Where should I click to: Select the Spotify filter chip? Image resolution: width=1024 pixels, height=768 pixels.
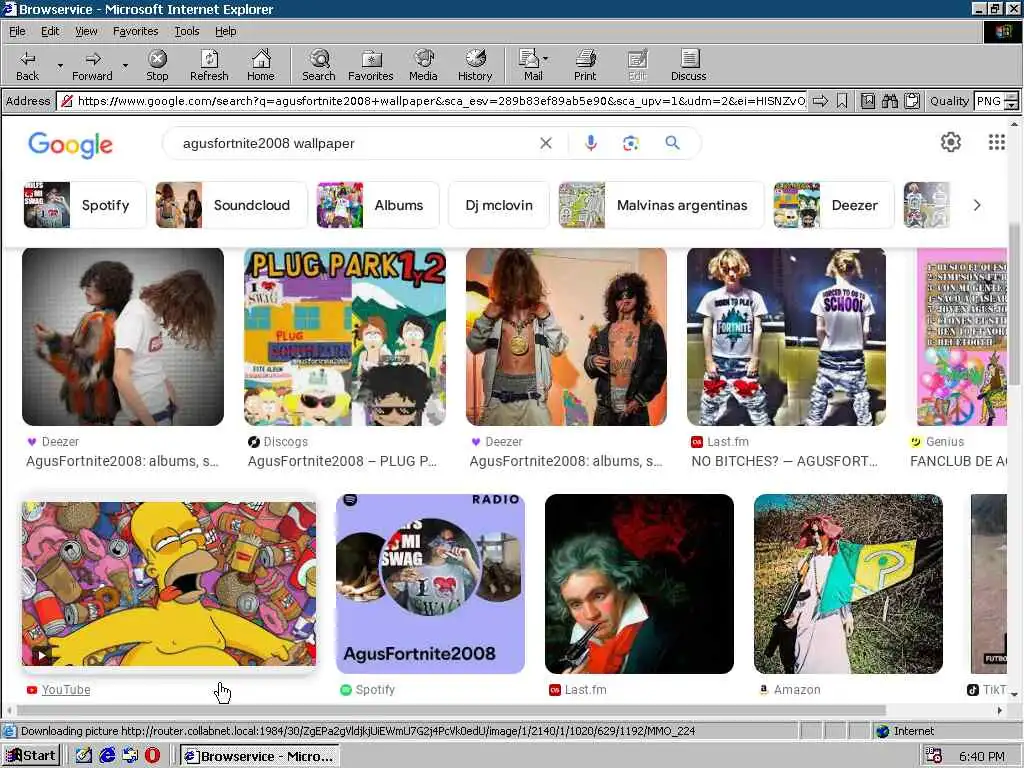84,205
